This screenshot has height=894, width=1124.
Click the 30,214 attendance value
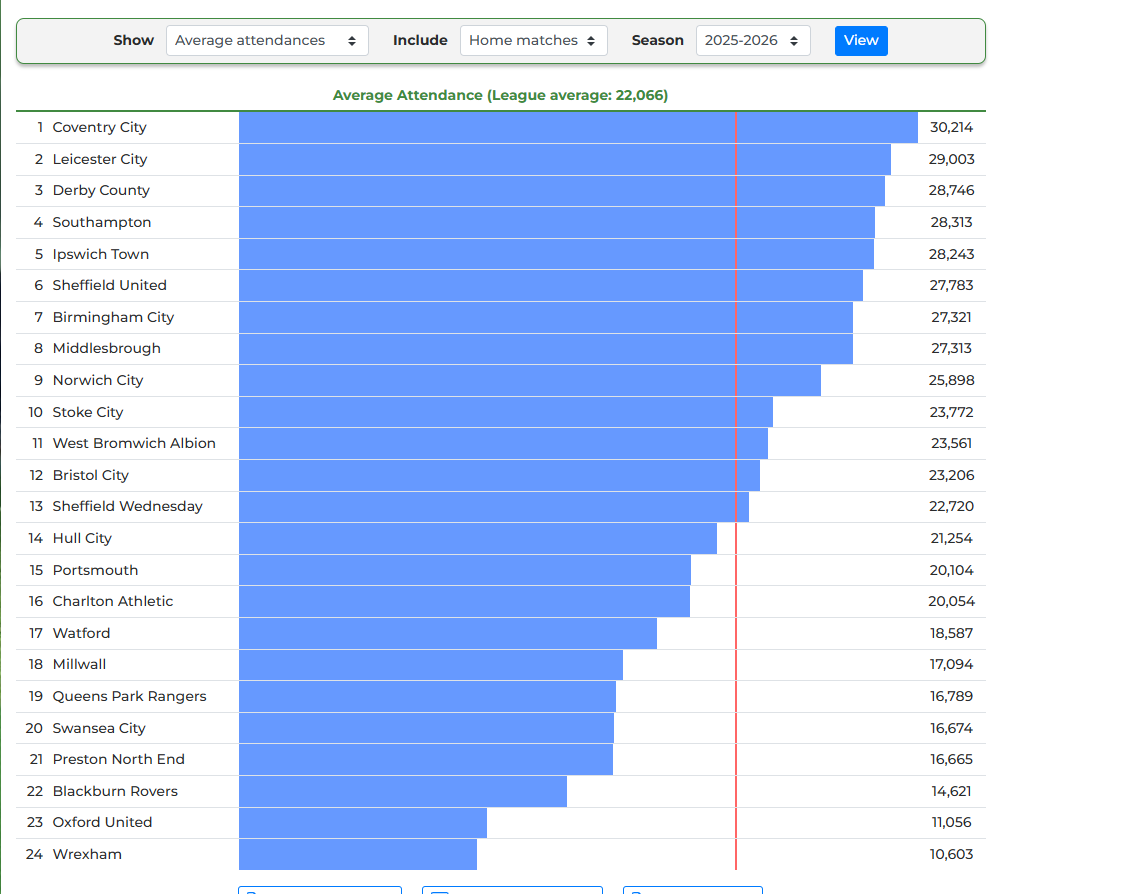click(x=951, y=127)
